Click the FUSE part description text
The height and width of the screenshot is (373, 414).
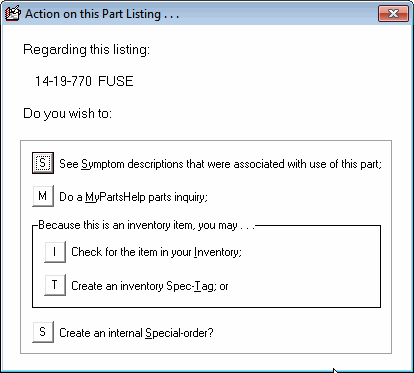pyautogui.click(x=116, y=81)
